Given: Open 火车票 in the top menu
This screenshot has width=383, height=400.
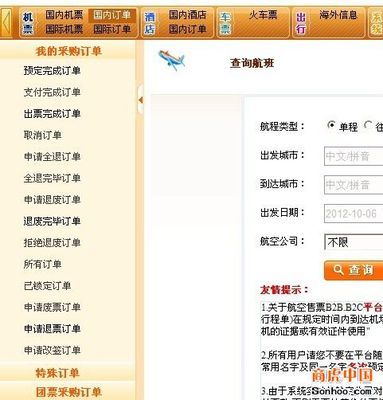Looking at the screenshot, I should (263, 15).
